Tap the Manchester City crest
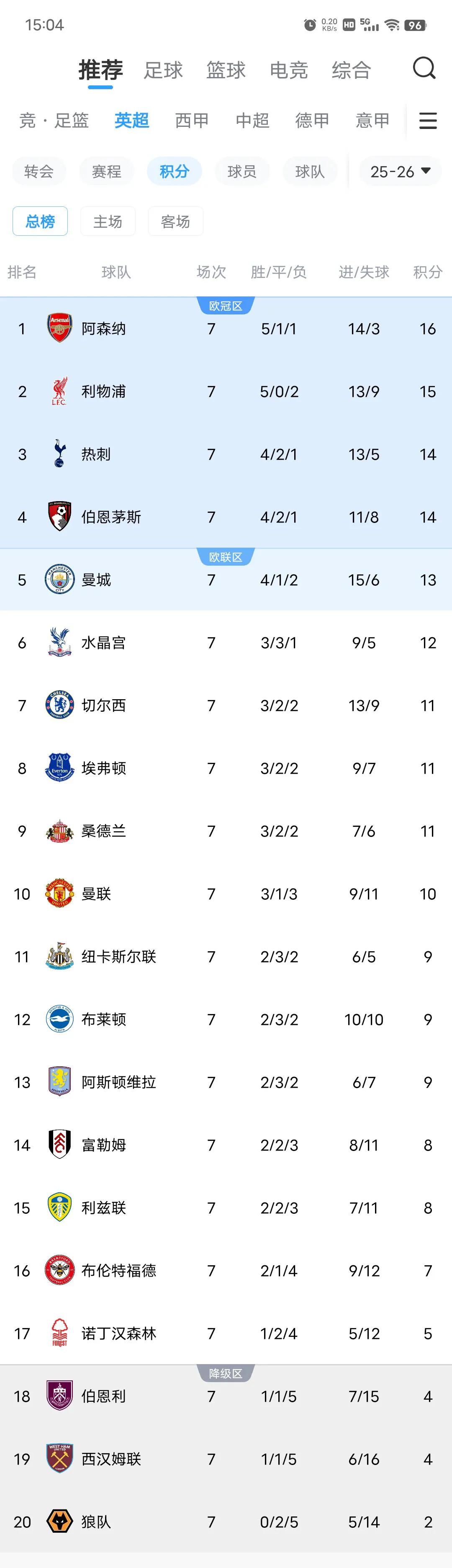The height and width of the screenshot is (1568, 452). click(x=59, y=579)
